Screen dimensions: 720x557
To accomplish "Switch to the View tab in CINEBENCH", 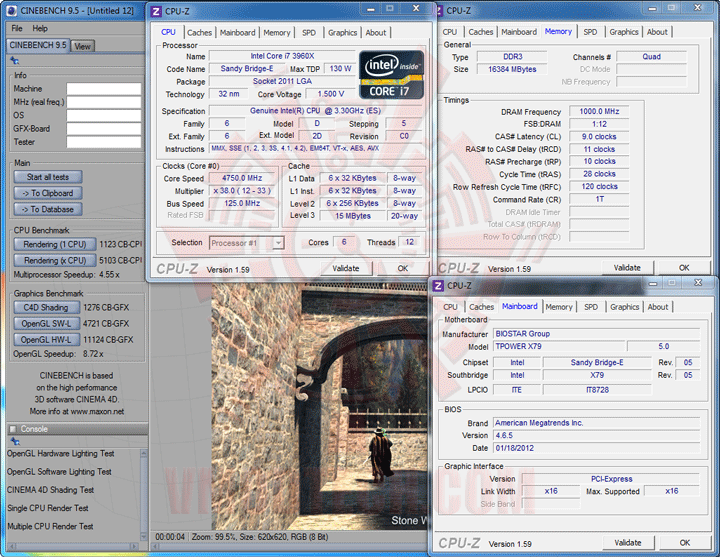I will click(82, 46).
